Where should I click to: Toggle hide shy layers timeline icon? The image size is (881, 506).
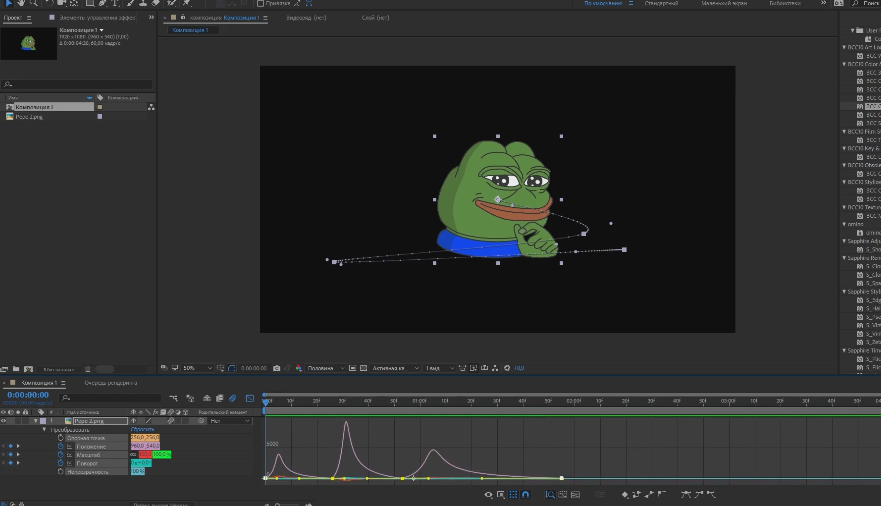207,398
